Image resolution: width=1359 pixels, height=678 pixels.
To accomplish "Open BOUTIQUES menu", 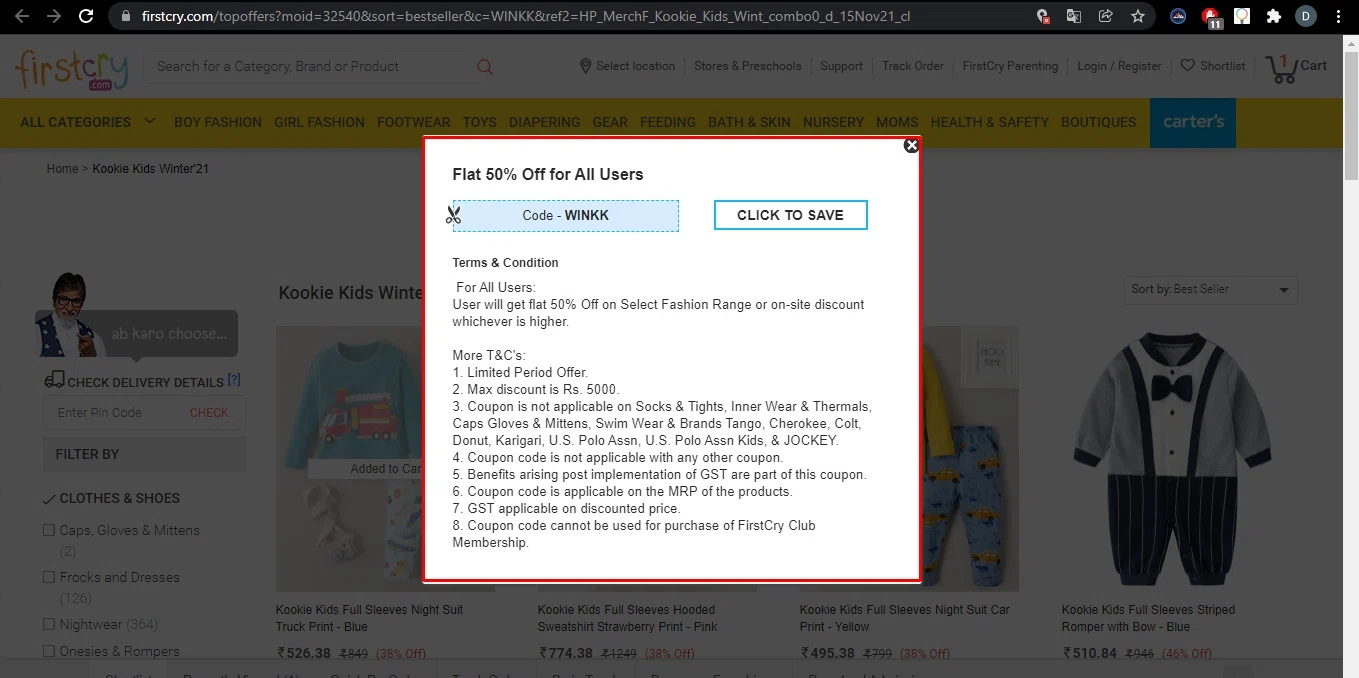I will click(1099, 122).
